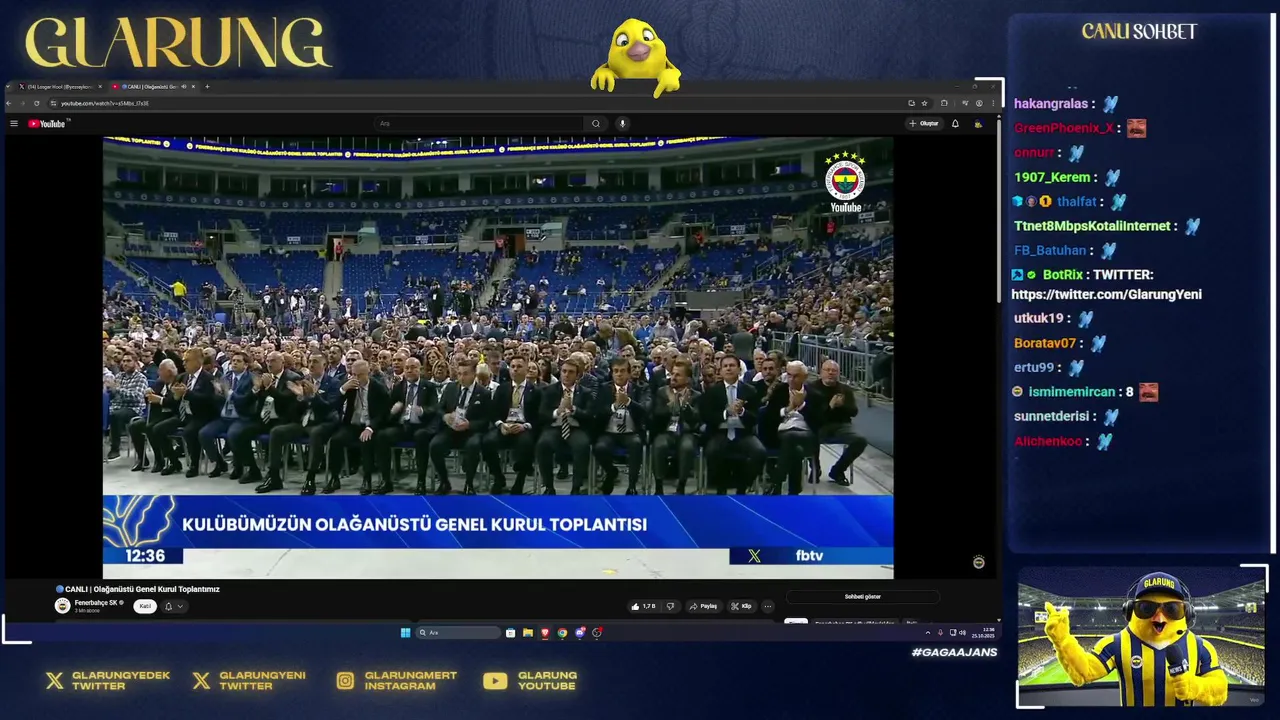Screen dimensions: 1280x720
Task: Switch to the Looper Wool X browser tab
Action: coord(60,87)
